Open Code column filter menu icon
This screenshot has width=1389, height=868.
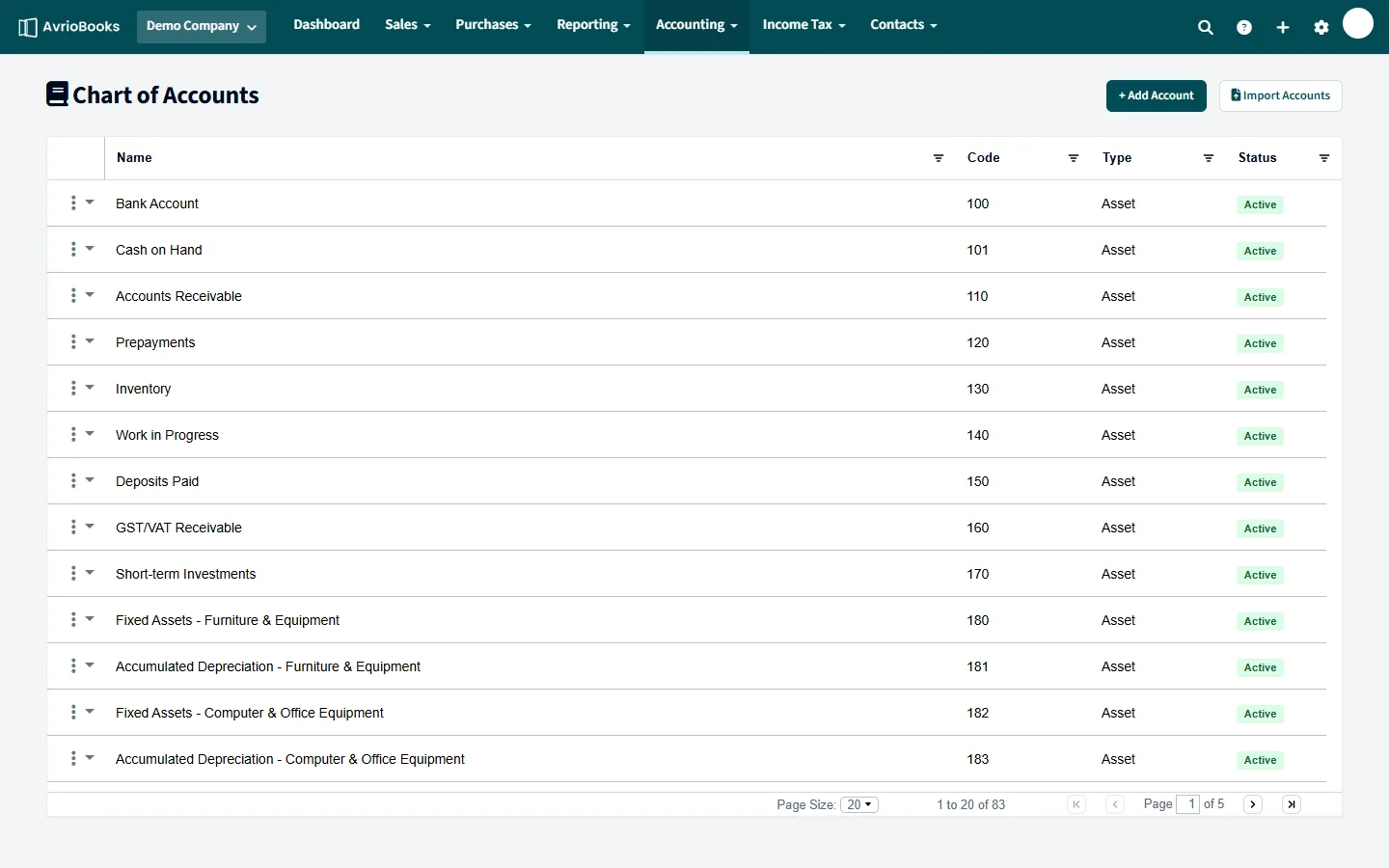[1074, 158]
